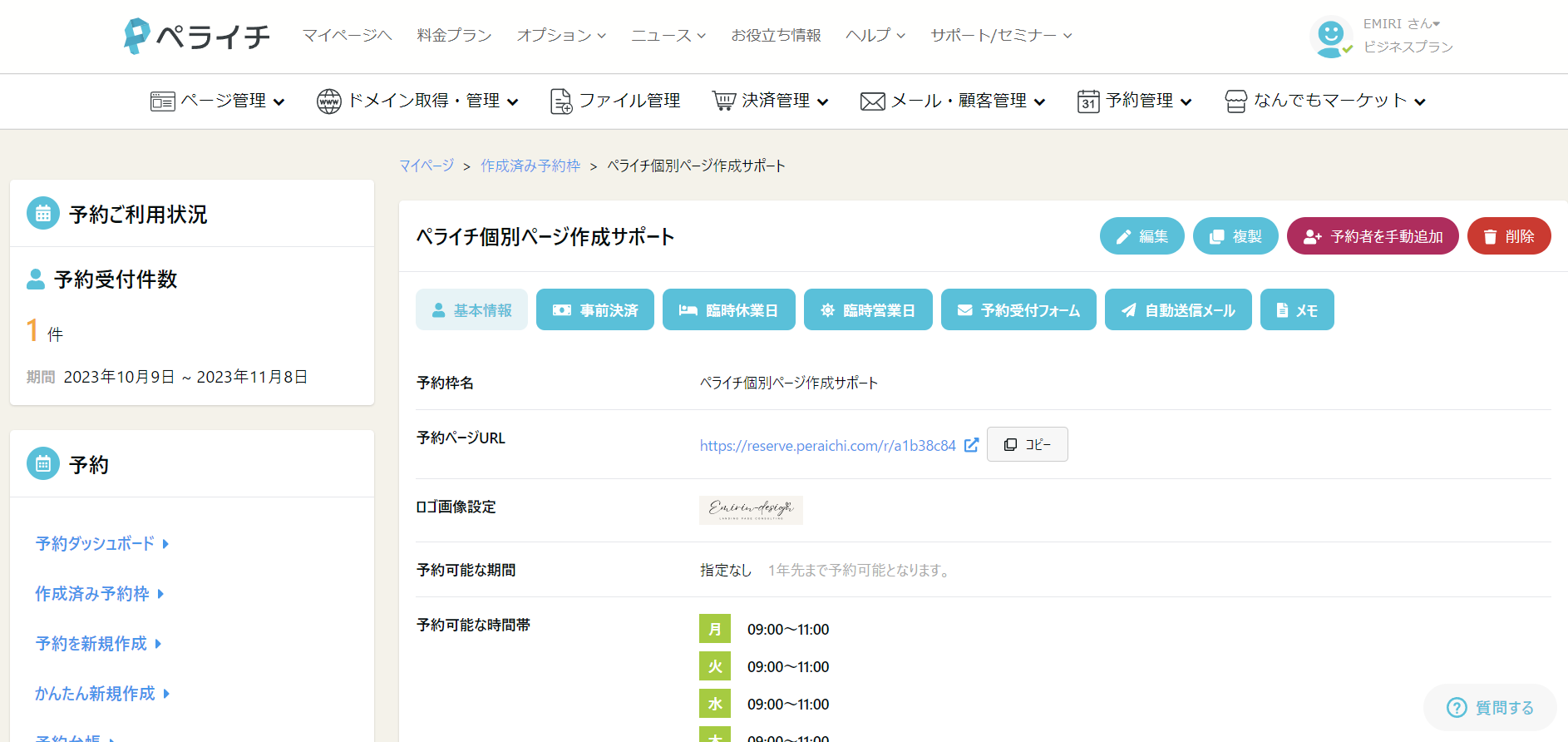The height and width of the screenshot is (742, 1568).
Task: Open the サポート/セミナー dropdown
Action: coord(1001,36)
